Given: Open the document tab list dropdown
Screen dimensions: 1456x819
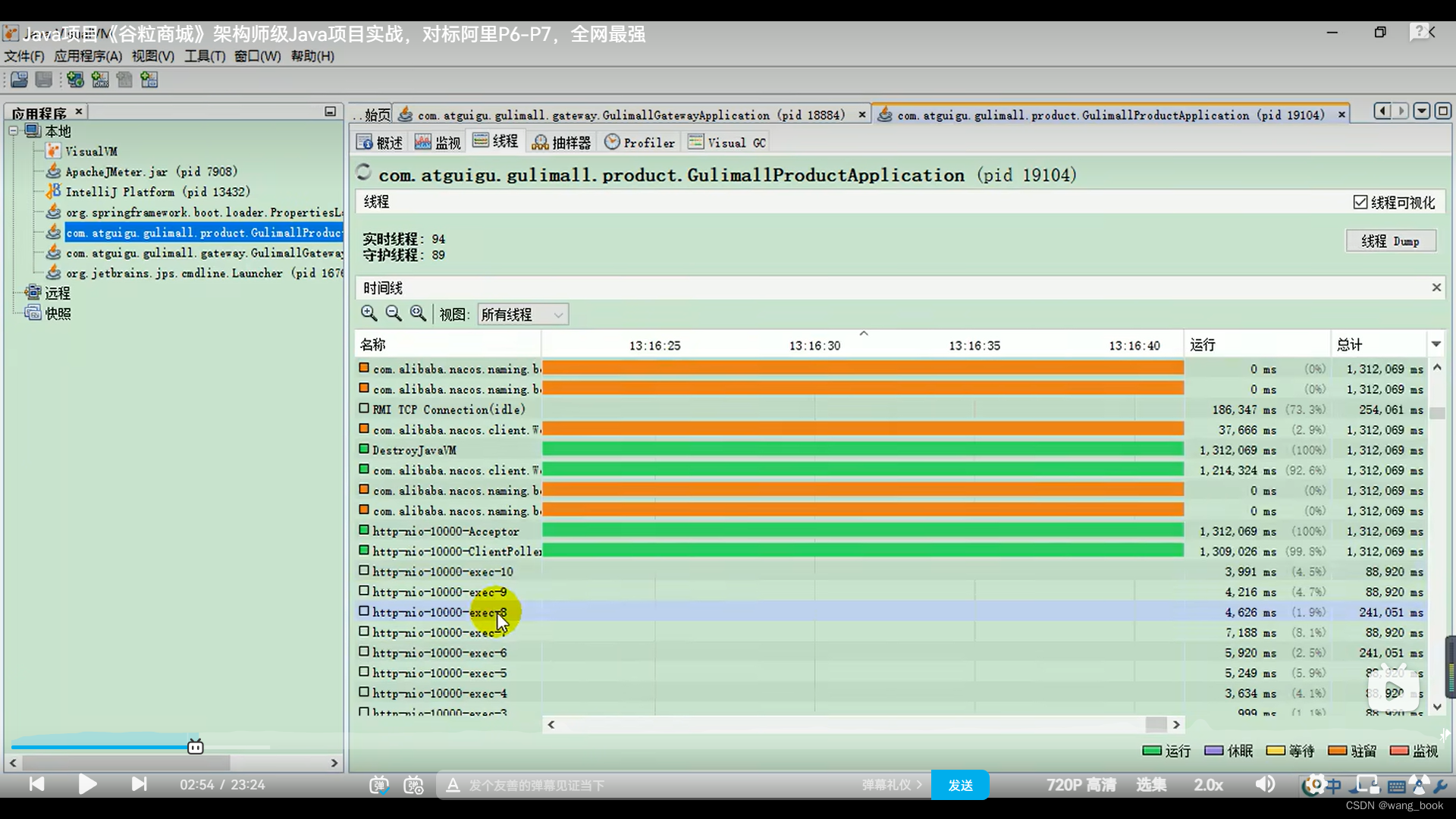Looking at the screenshot, I should pos(1422,111).
